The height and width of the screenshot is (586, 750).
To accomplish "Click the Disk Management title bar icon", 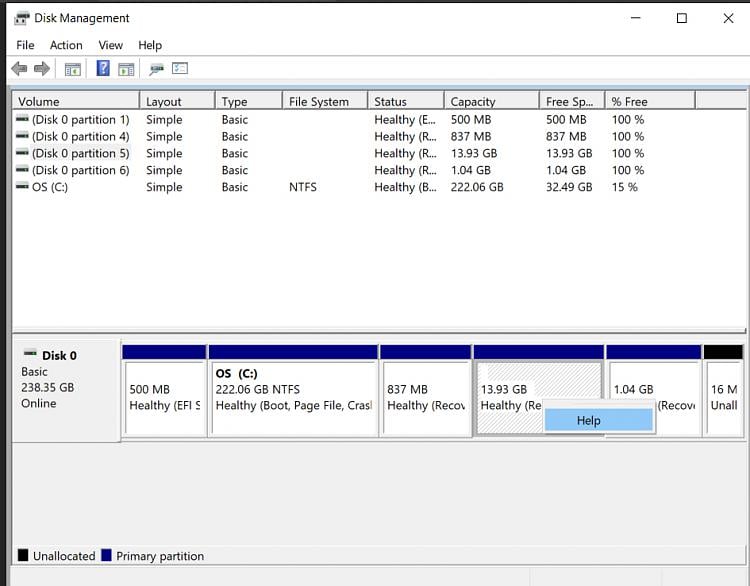I will coord(21,18).
